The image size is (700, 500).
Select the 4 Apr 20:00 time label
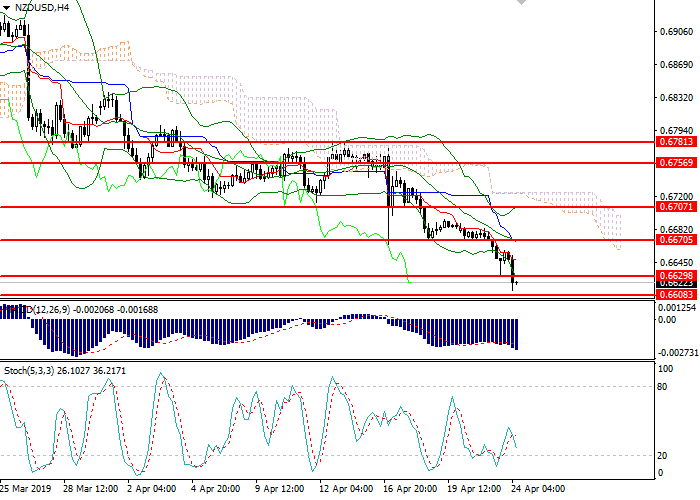click(x=214, y=490)
